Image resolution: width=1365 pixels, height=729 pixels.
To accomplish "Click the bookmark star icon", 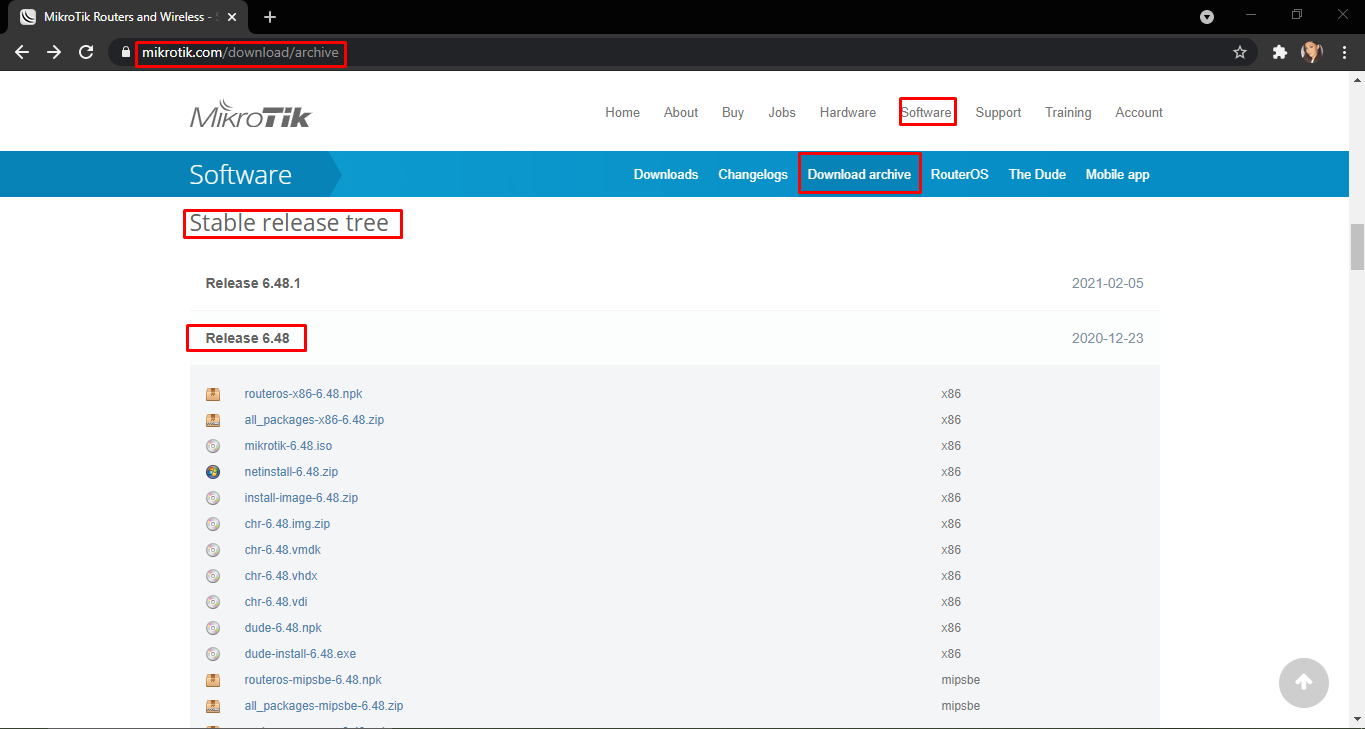I will (x=1239, y=51).
